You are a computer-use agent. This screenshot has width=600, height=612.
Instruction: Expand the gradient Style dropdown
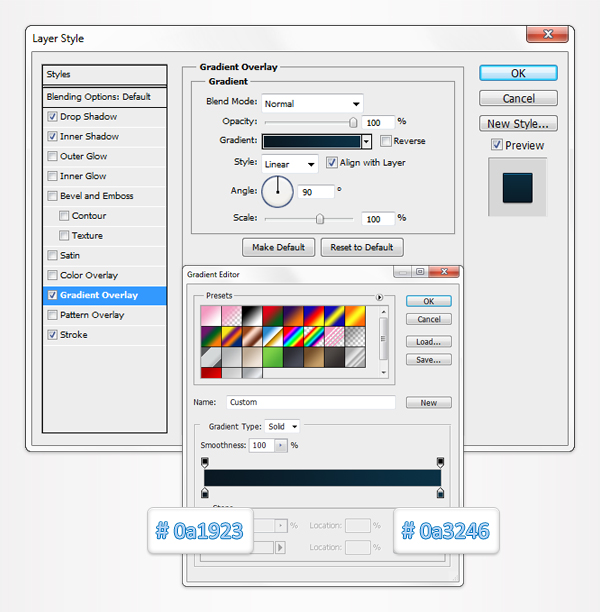[290, 163]
